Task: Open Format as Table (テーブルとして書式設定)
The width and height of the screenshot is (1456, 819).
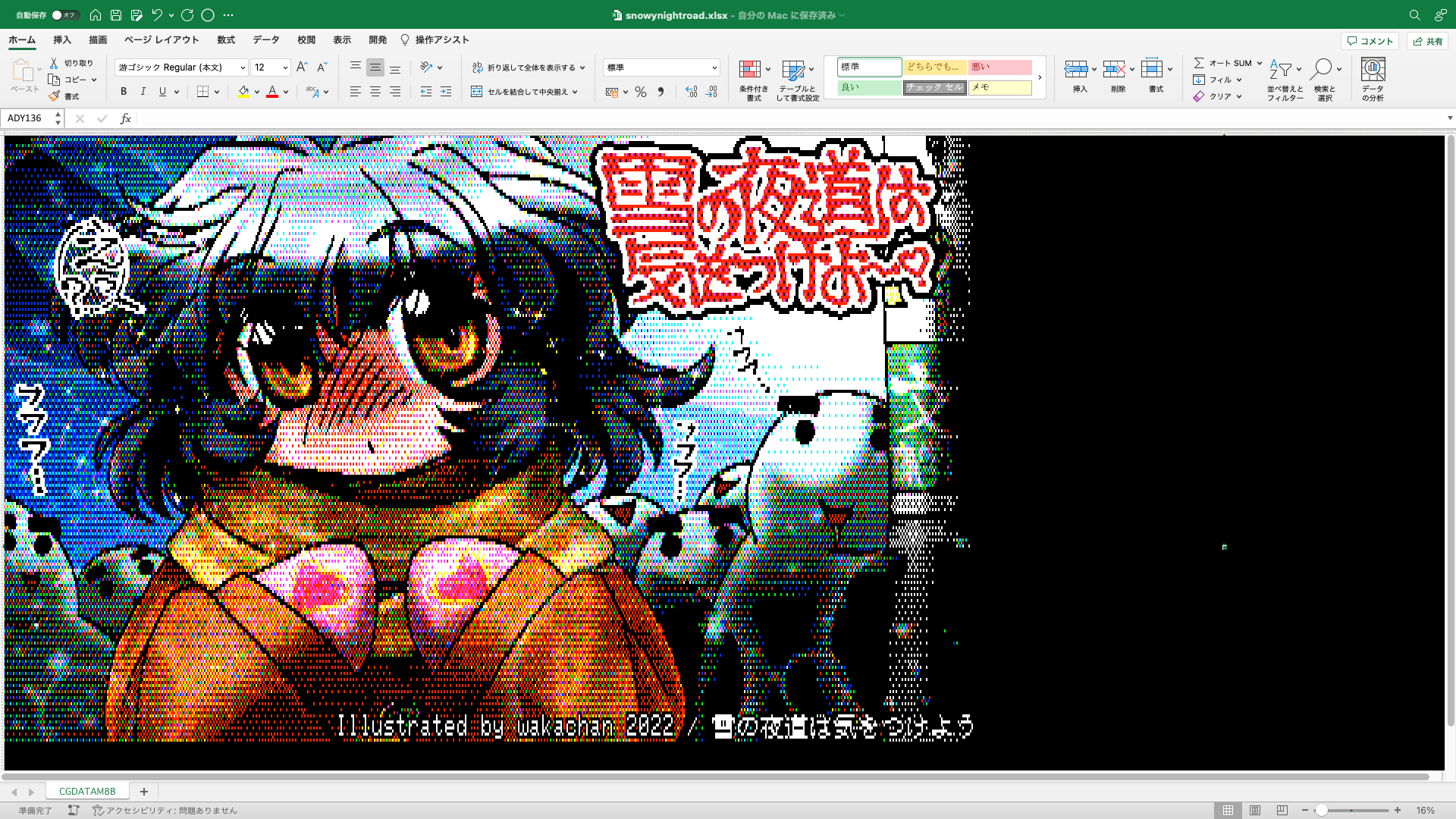Action: click(797, 80)
